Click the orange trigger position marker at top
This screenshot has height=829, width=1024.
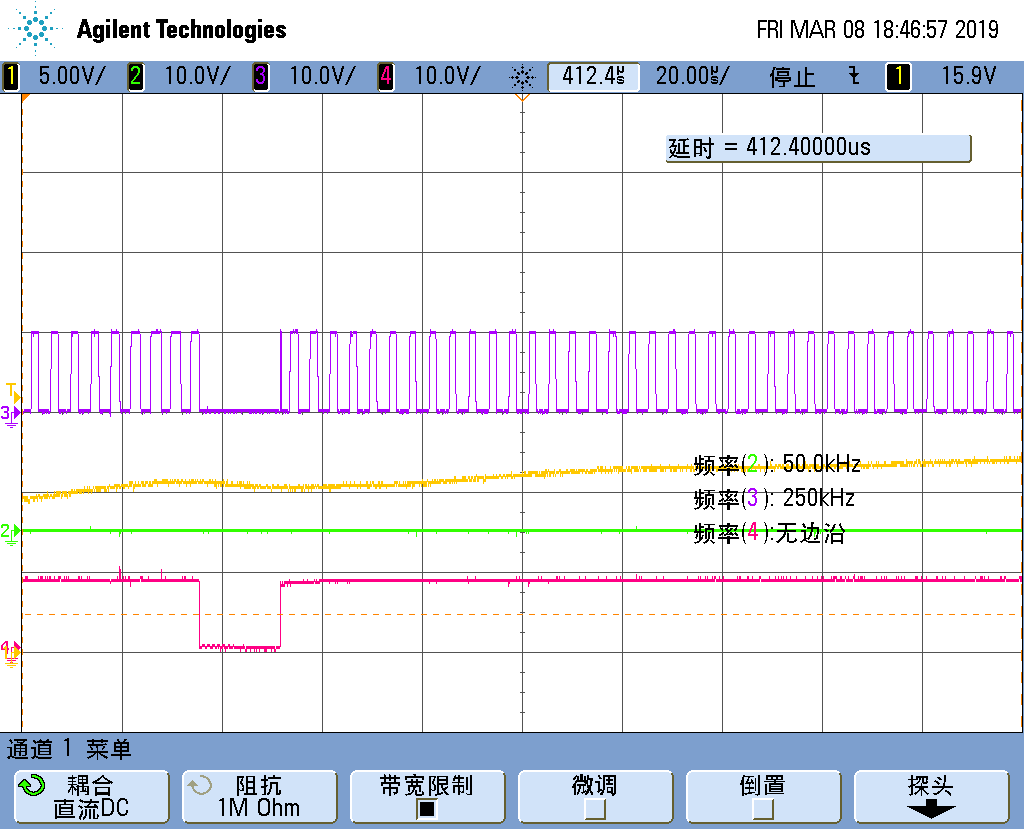tap(522, 97)
